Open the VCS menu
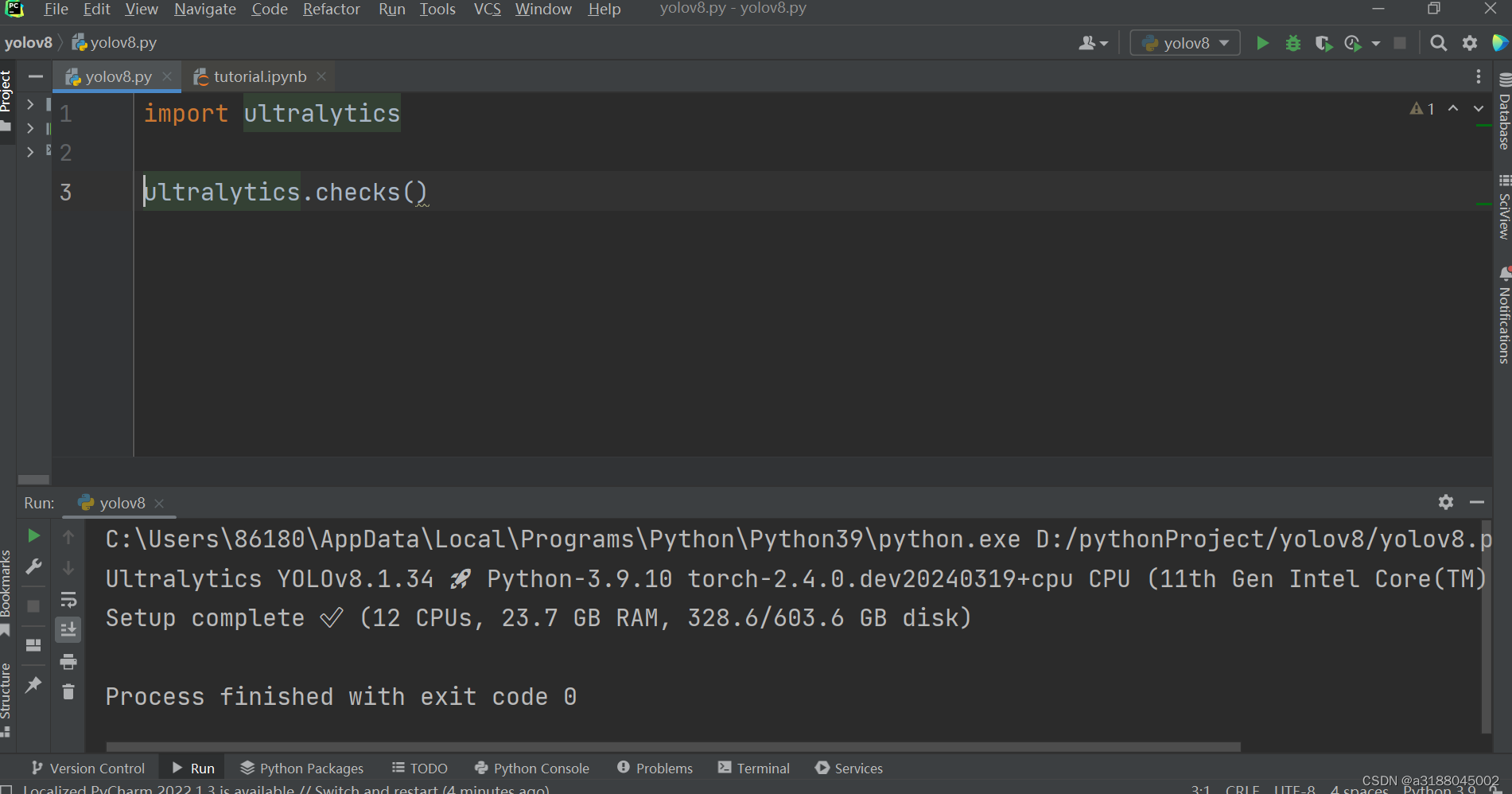The image size is (1512, 794). click(488, 10)
